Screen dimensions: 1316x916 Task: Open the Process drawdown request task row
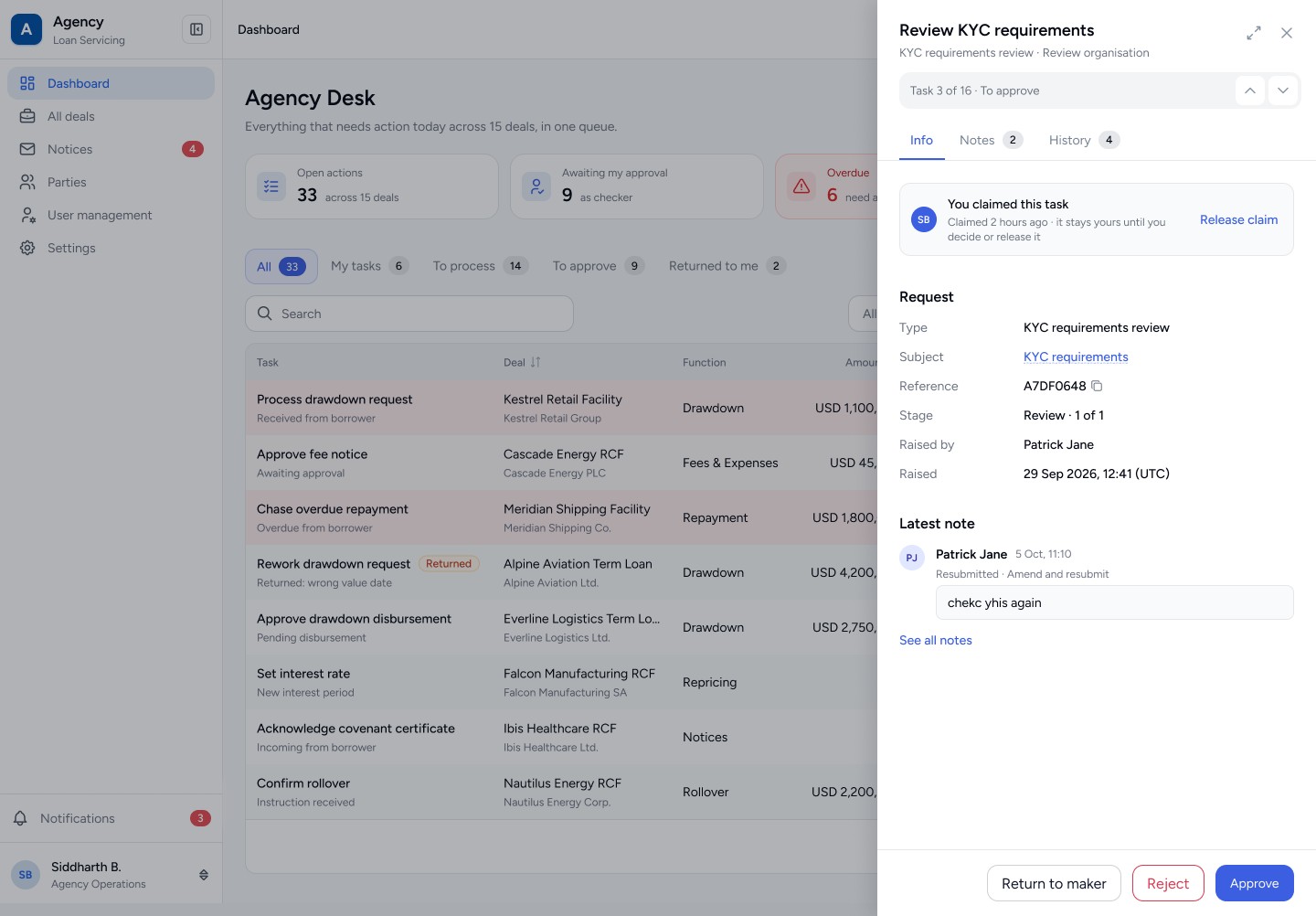561,408
